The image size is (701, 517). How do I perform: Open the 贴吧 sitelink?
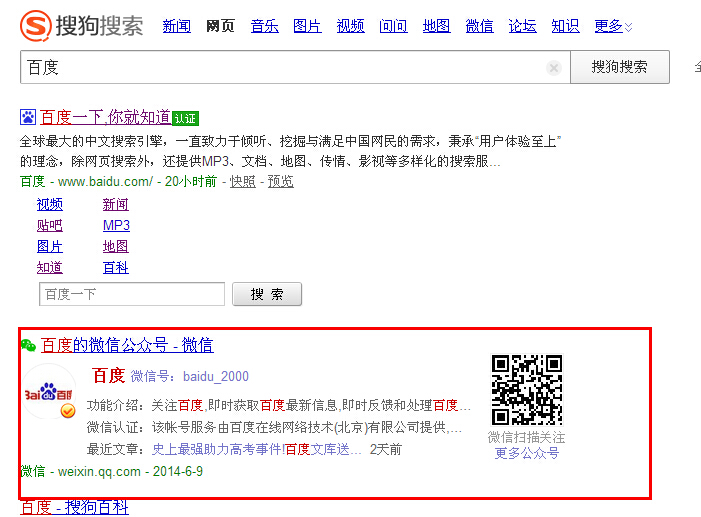[x=49, y=225]
